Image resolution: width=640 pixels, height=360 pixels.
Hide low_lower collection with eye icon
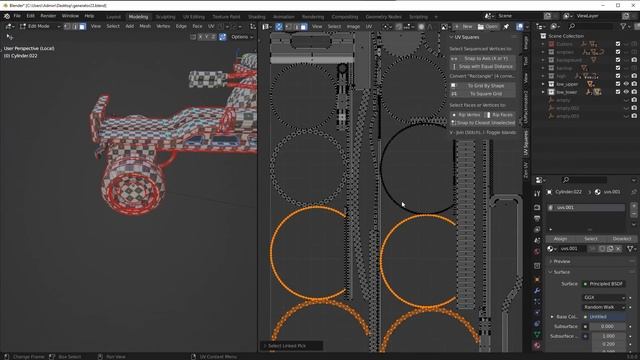point(626,92)
